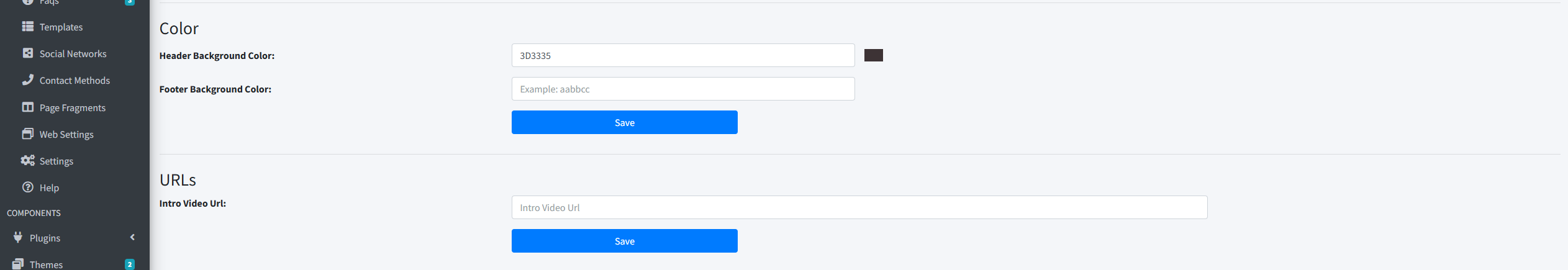The image size is (1568, 270).
Task: Click the Web Settings window icon
Action: click(28, 134)
